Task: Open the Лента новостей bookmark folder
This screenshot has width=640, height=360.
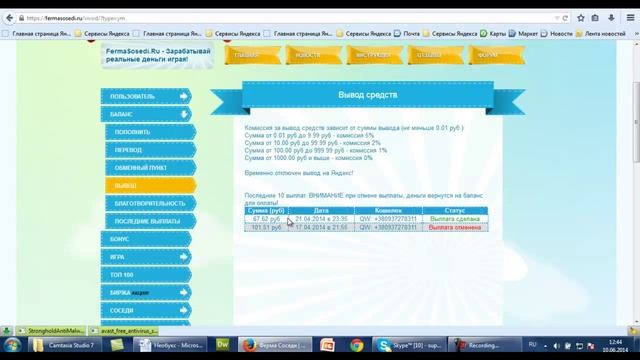Action: click(600, 33)
